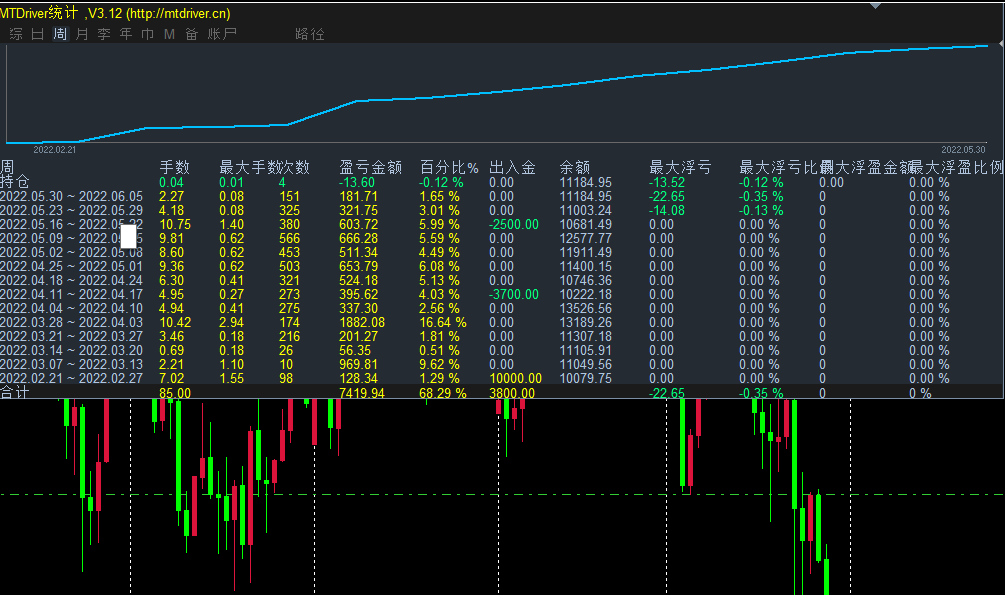
Task: Open the 备 notes tab
Action: coord(192,34)
